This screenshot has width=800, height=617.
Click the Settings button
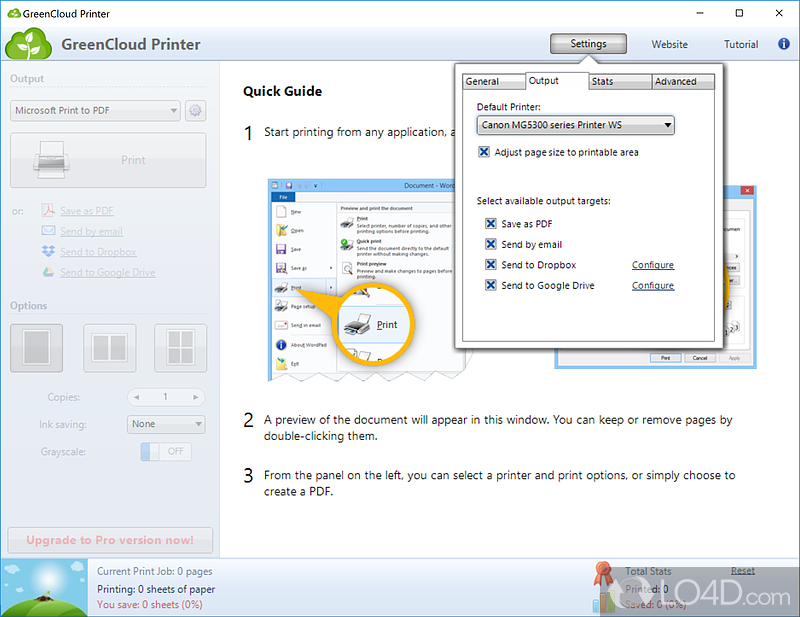(588, 44)
